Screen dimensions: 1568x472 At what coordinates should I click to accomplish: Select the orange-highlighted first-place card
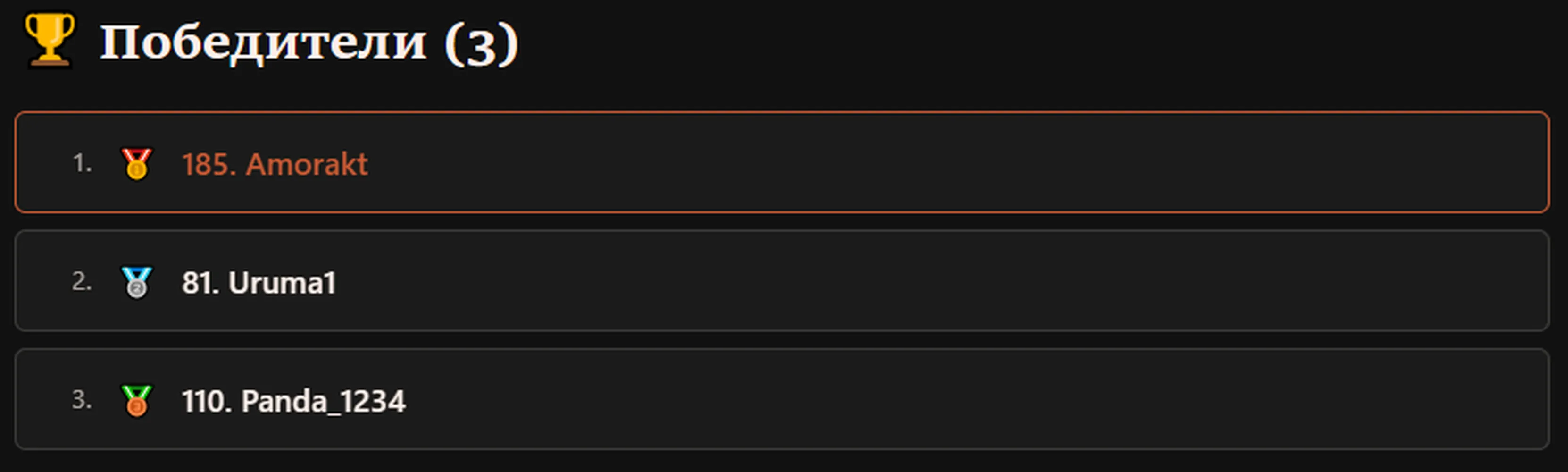pyautogui.click(x=782, y=162)
